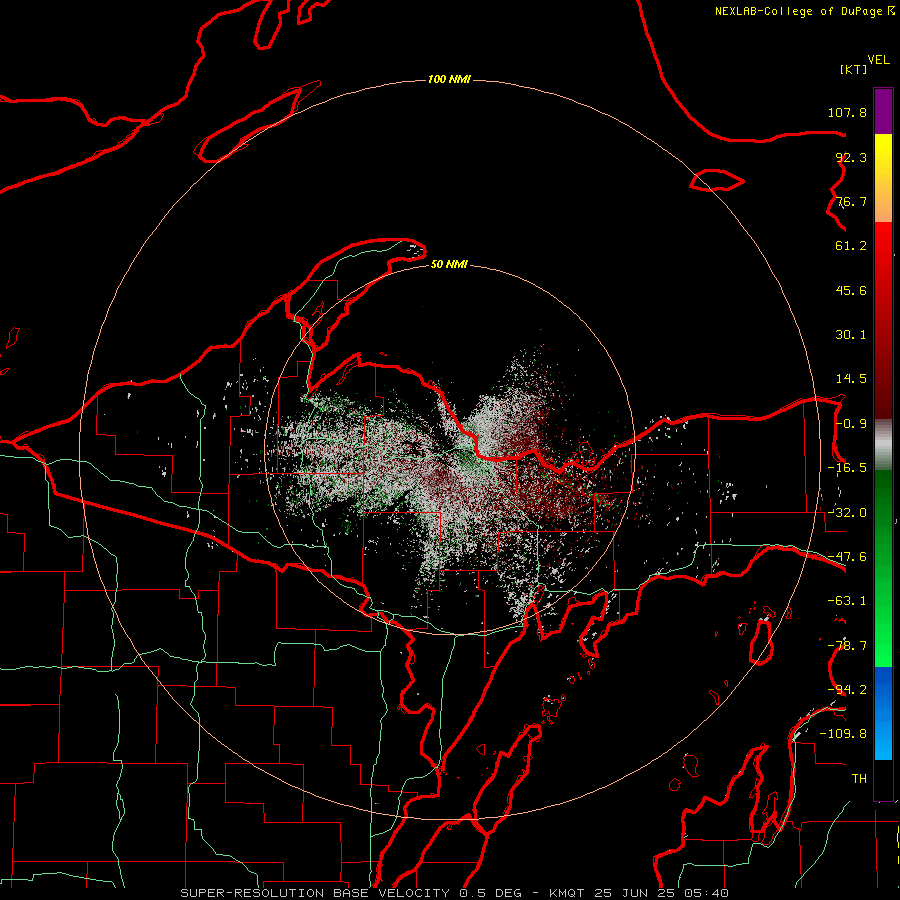Click the TH threshold label in legend
Image resolution: width=900 pixels, height=900 pixels.
859,779
